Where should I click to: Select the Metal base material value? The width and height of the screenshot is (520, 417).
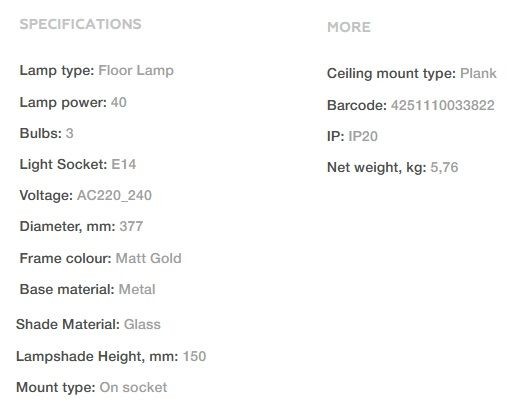pyautogui.click(x=137, y=289)
